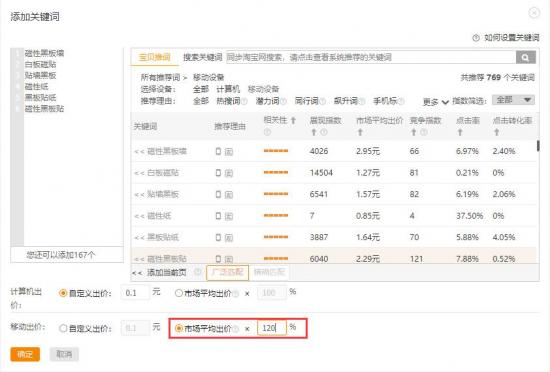
Task: Select 自定义出价 radio for 计算机出价
Action: [63, 293]
